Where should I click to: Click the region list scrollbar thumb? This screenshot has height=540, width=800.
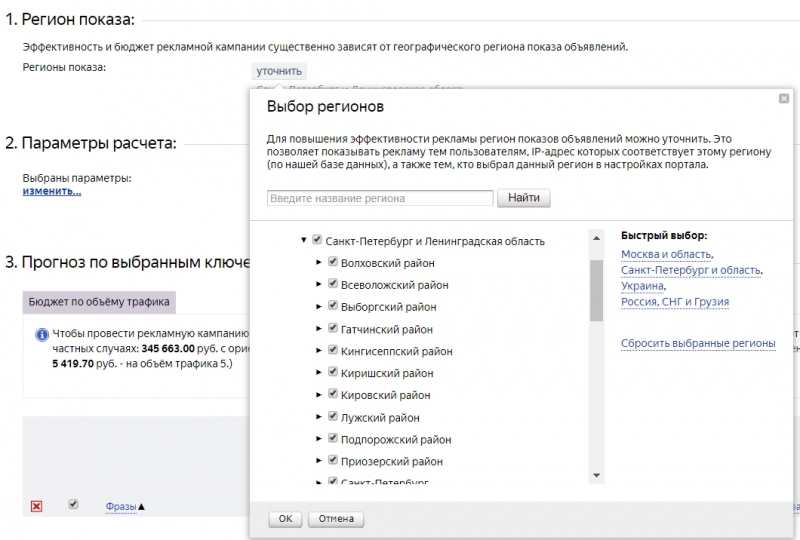click(x=596, y=290)
